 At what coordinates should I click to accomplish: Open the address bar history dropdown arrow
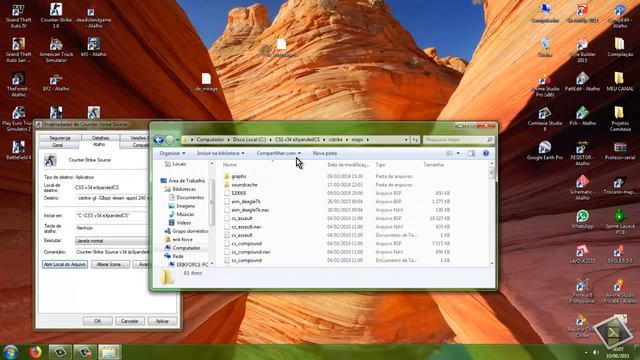click(x=406, y=140)
